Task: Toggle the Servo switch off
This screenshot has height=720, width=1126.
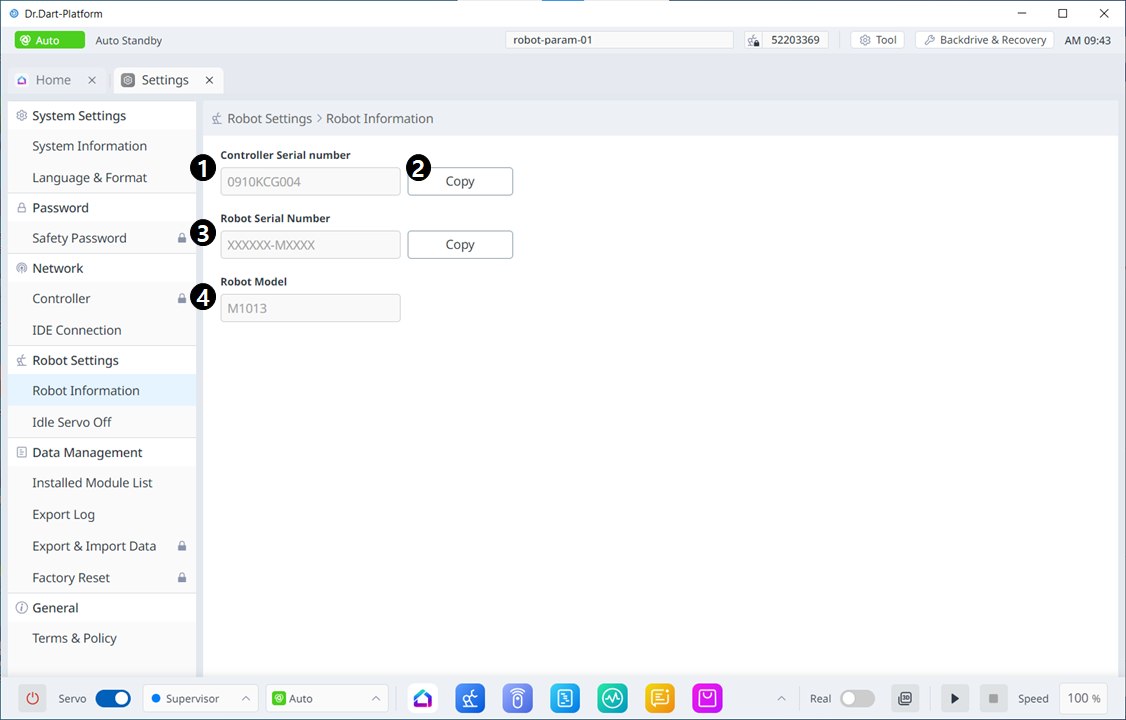Action: point(112,698)
